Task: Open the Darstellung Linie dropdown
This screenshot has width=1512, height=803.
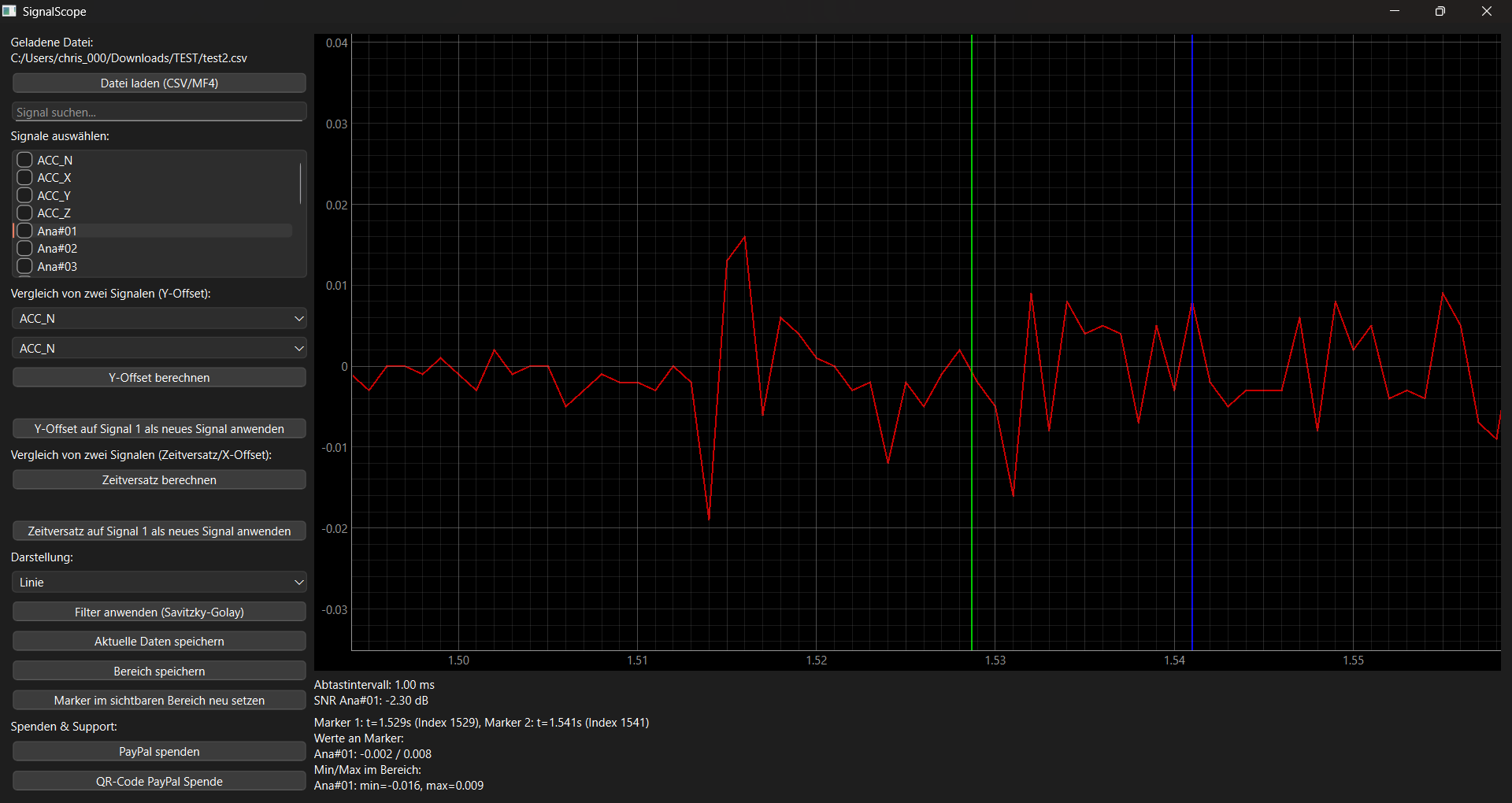Action: point(159,583)
